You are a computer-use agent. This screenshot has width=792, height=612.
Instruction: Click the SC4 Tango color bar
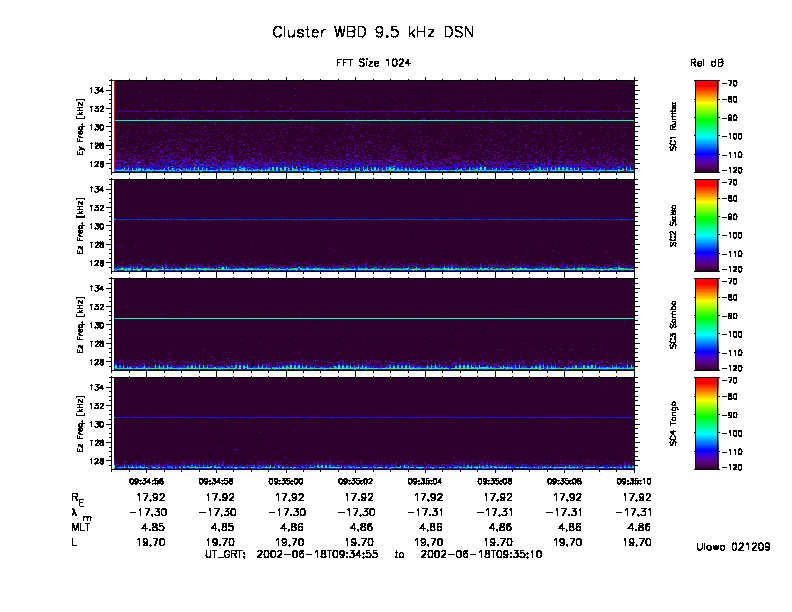[706, 423]
